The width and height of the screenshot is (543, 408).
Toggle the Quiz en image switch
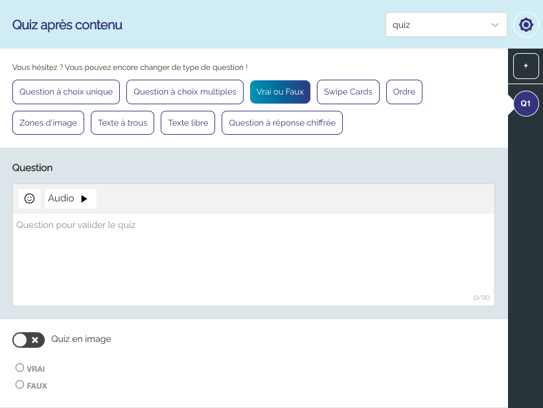(x=28, y=340)
